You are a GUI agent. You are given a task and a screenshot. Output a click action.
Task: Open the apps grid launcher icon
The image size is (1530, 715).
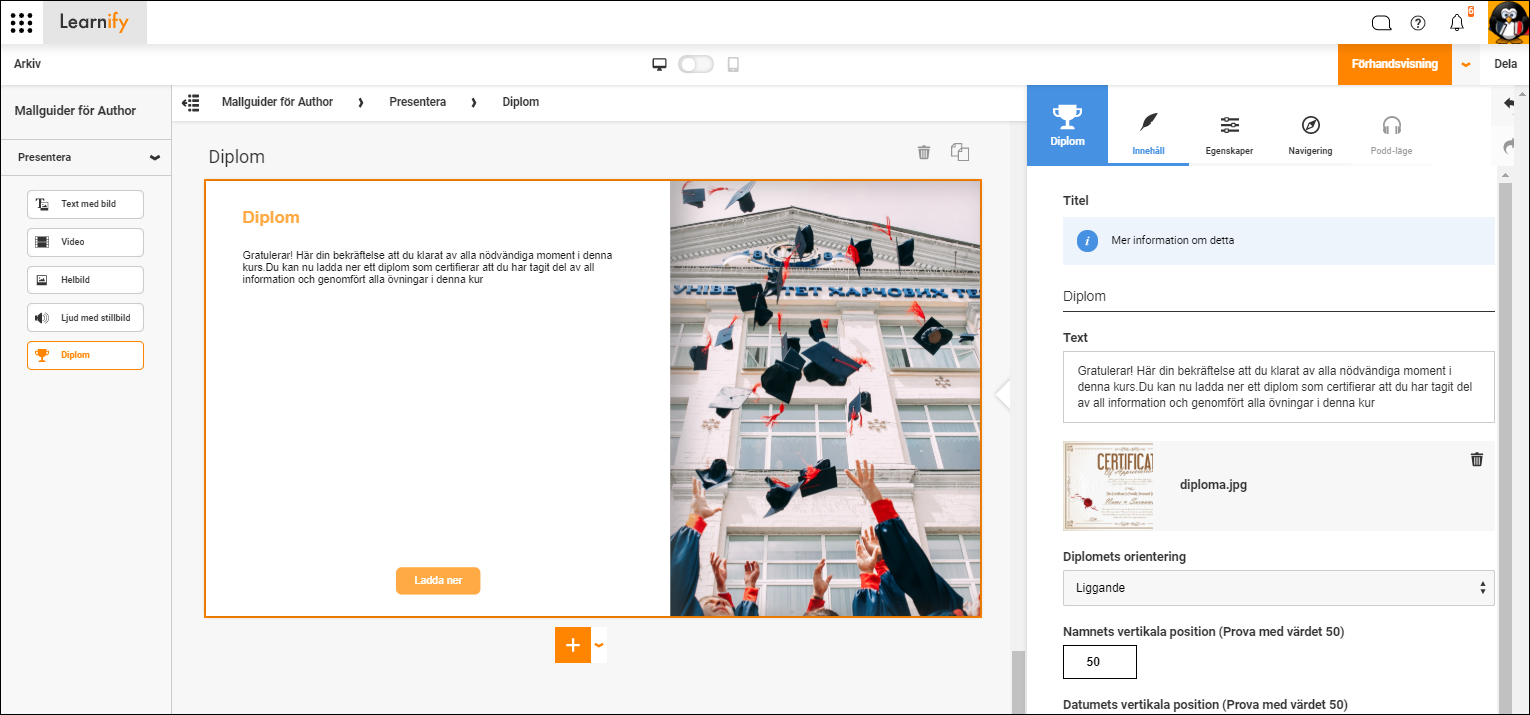[21, 22]
